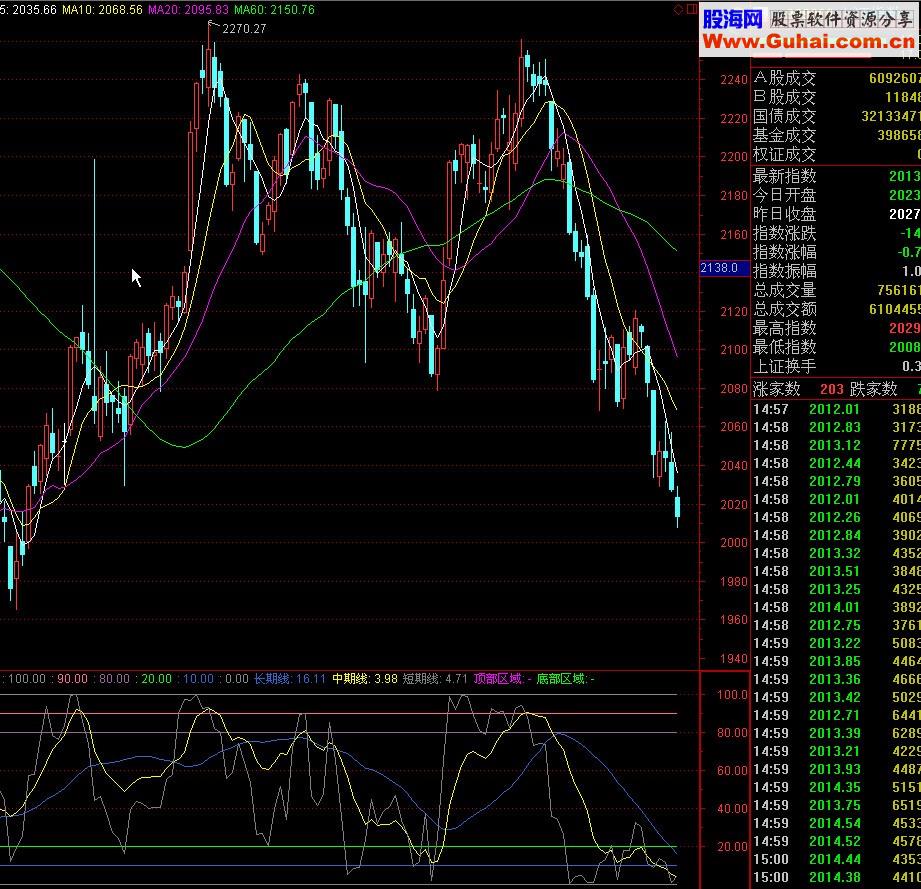Click the 股票软件资源分享 banner text

pyautogui.click(x=840, y=19)
